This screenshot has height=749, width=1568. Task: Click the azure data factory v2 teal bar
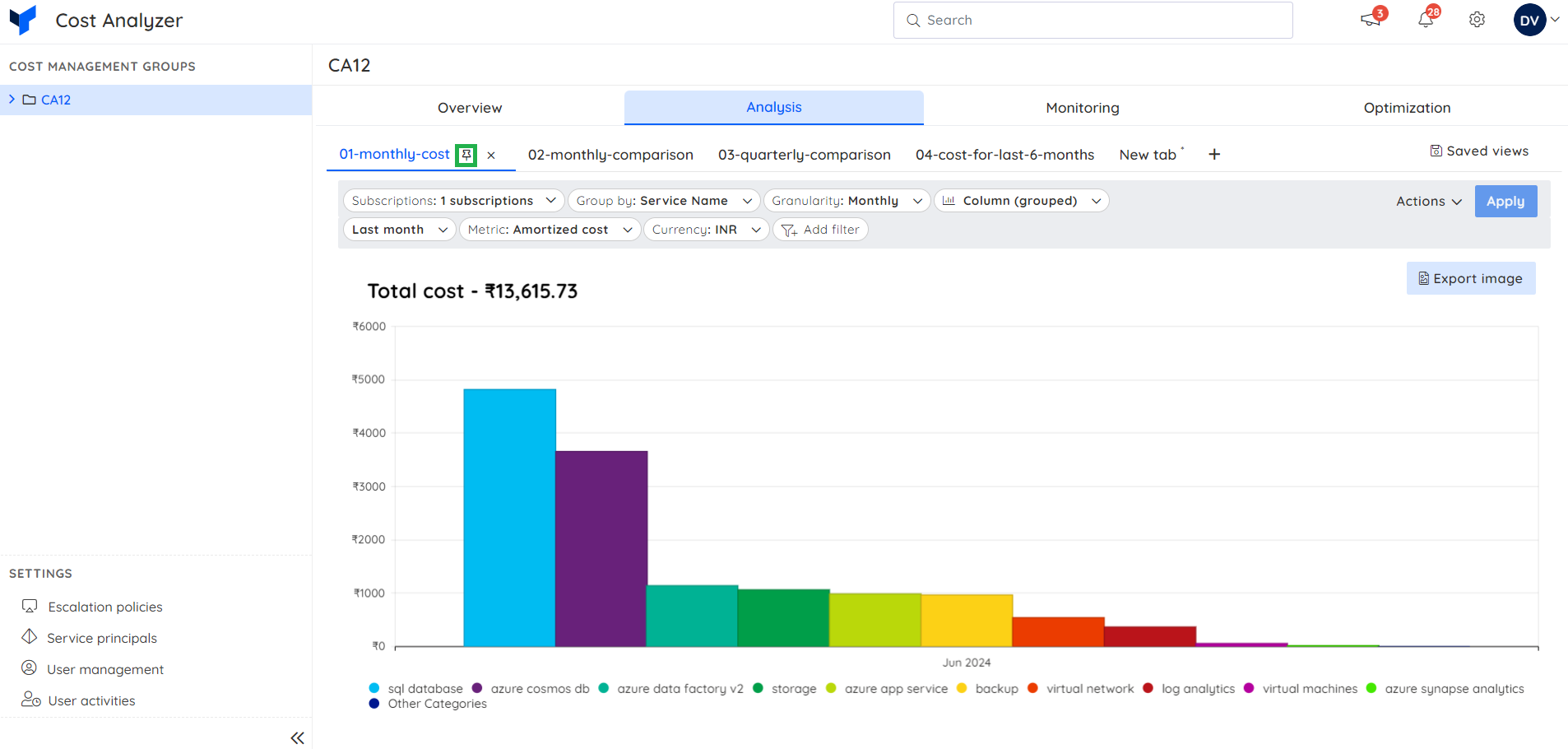pyautogui.click(x=693, y=616)
